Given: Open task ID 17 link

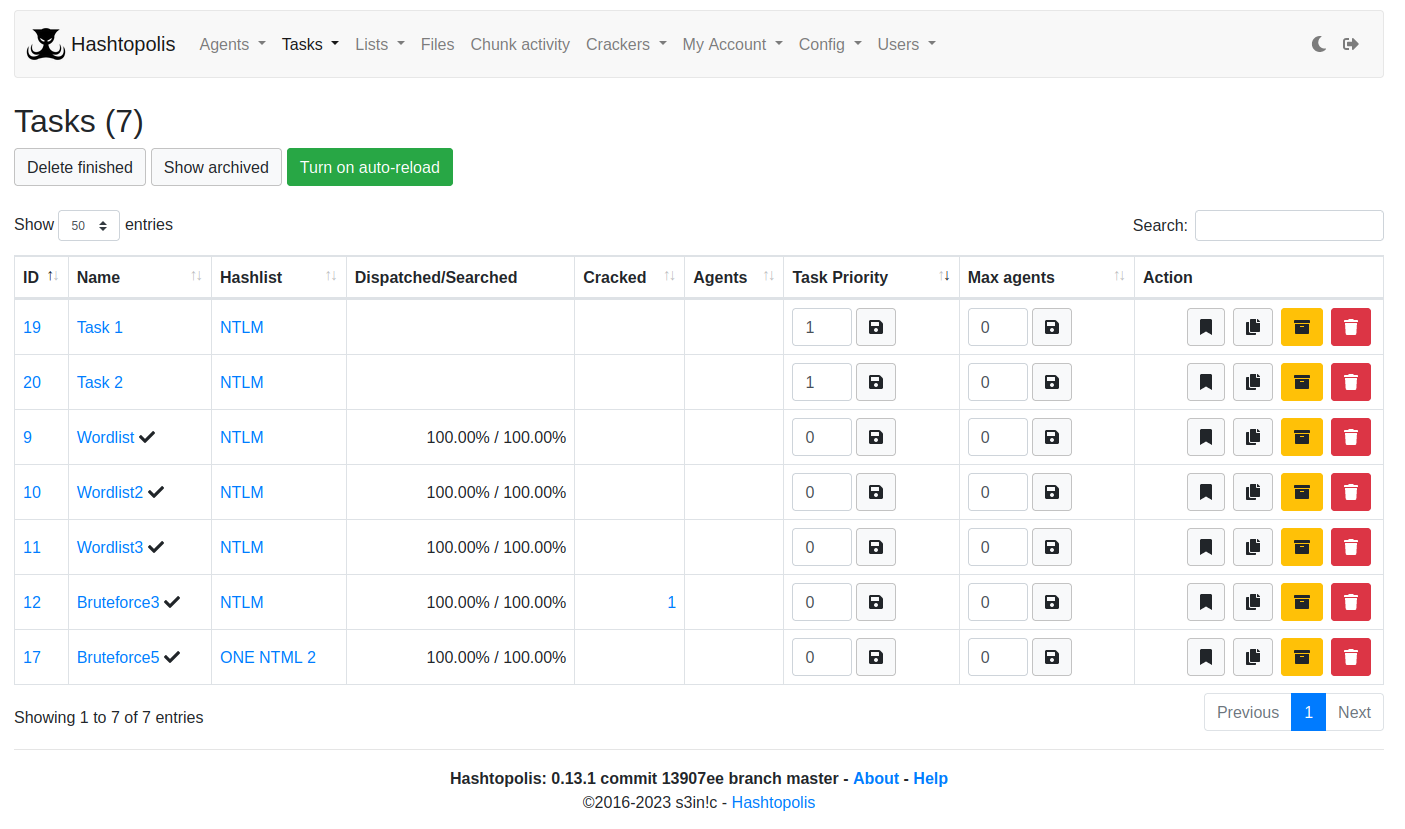Looking at the screenshot, I should click(32, 657).
